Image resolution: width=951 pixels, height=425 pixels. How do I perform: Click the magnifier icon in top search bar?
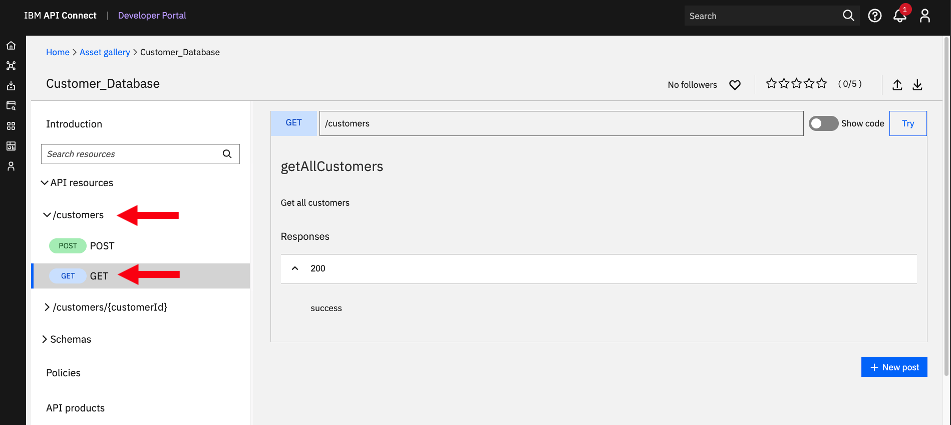click(x=849, y=16)
